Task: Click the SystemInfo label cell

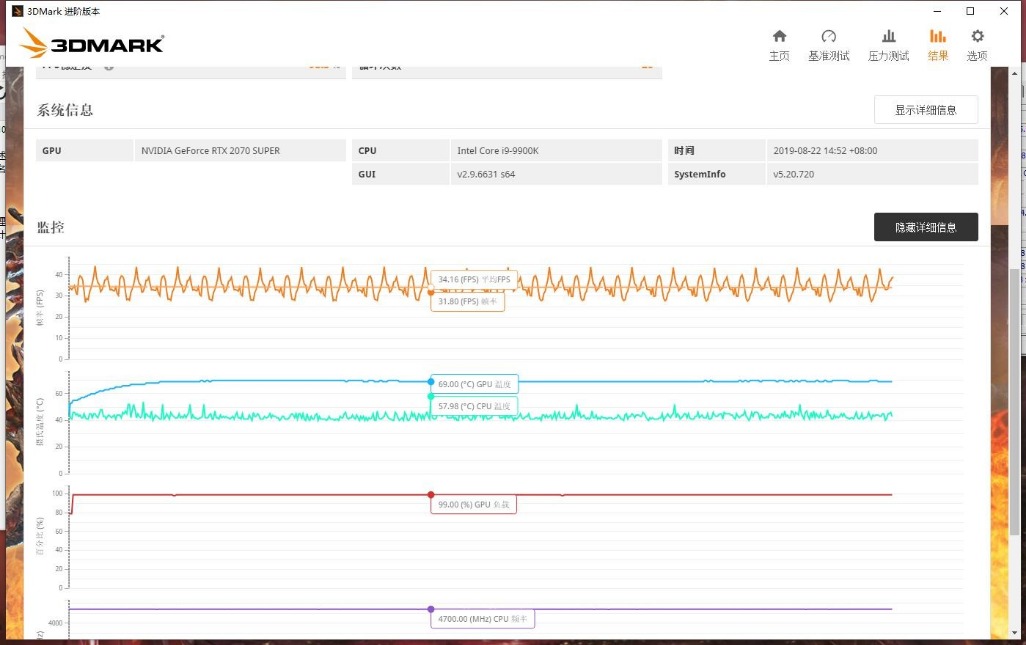Action: (716, 174)
